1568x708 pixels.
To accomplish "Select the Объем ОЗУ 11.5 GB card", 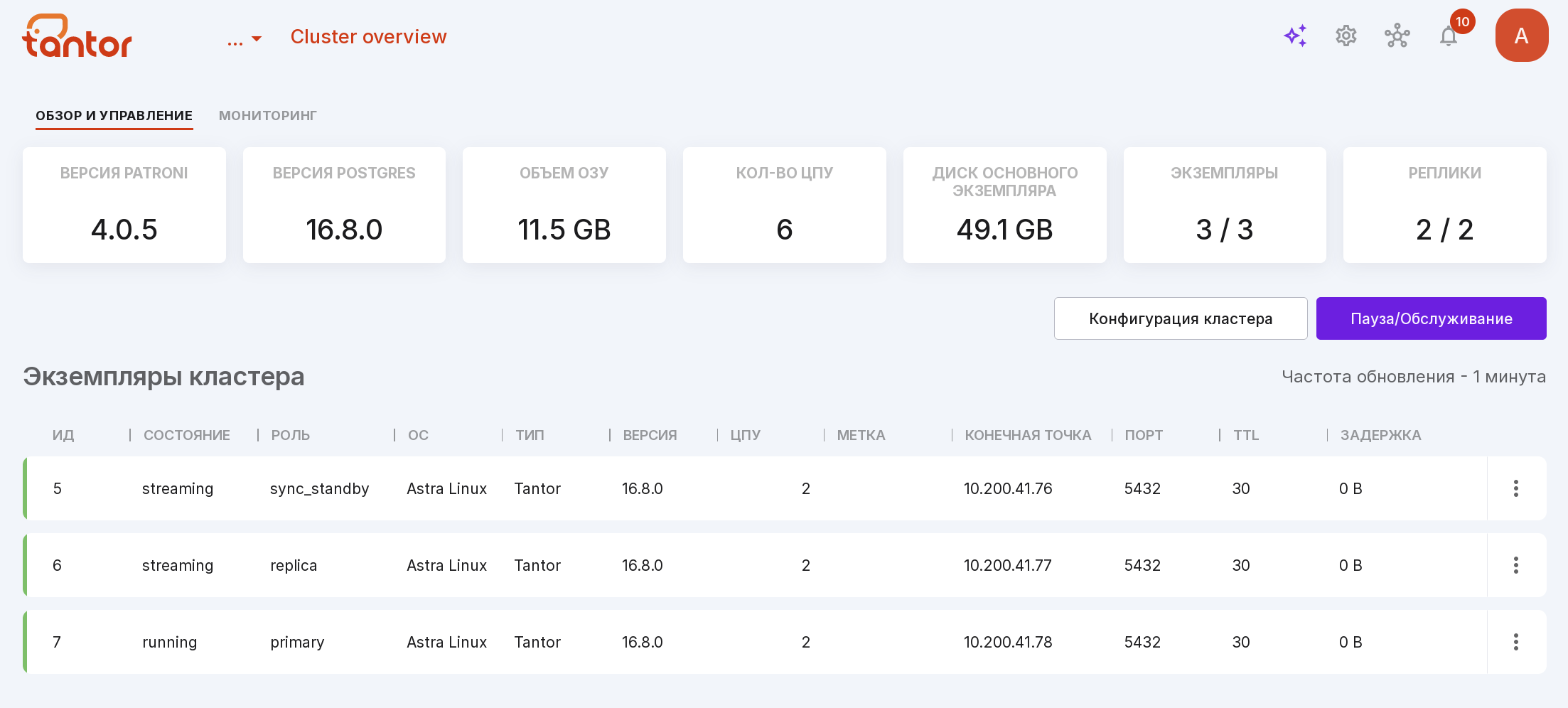I will [x=564, y=205].
